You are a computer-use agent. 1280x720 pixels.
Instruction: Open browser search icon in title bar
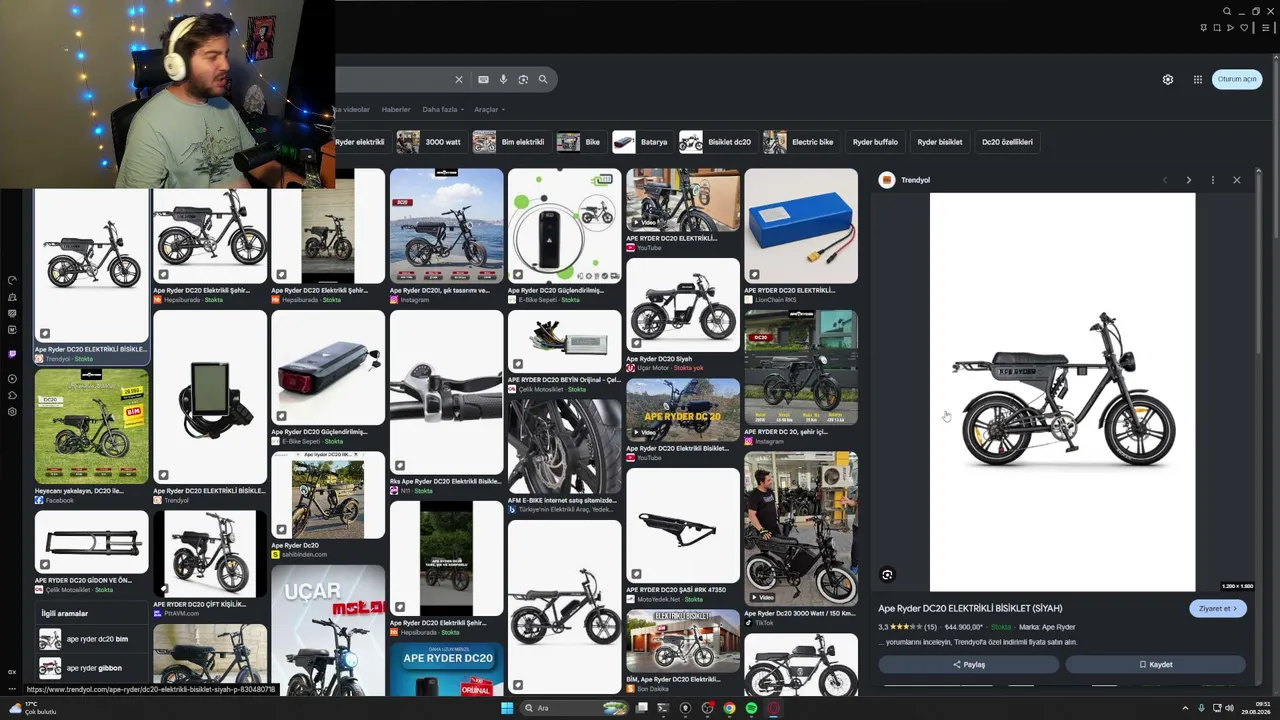1227,12
